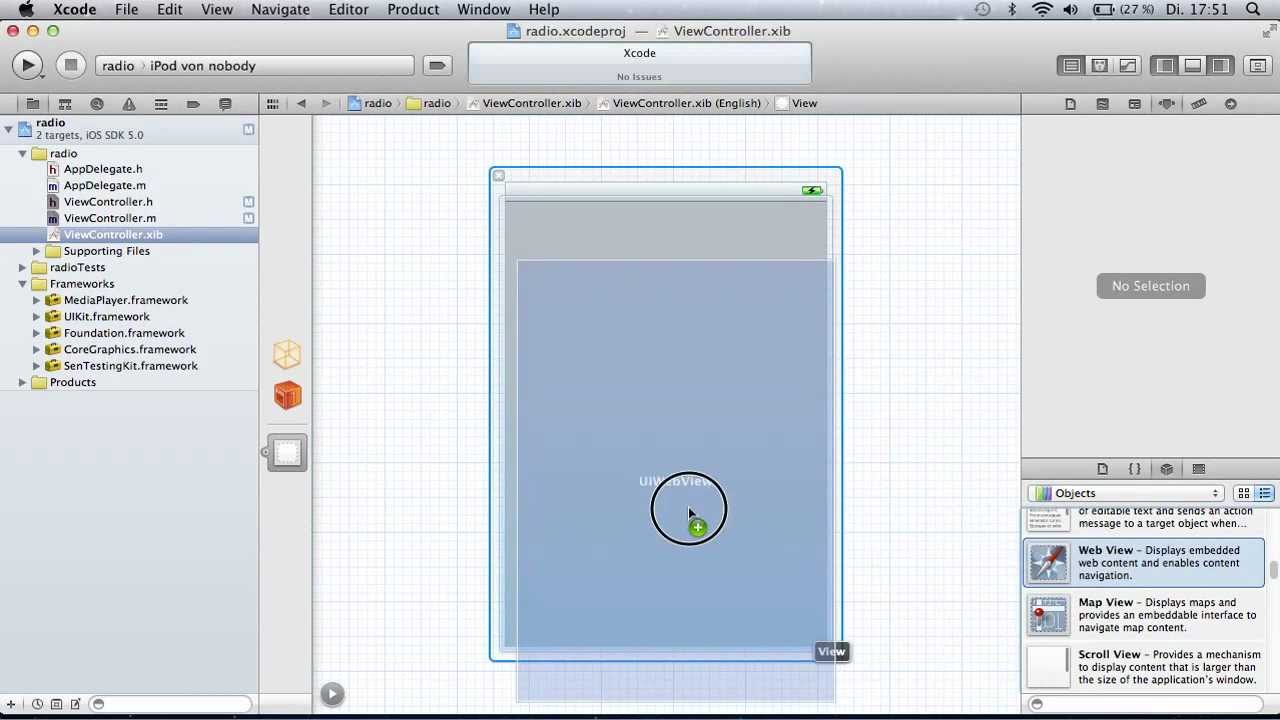The image size is (1280, 720).
Task: Expand the Products folder
Action: pos(22,382)
